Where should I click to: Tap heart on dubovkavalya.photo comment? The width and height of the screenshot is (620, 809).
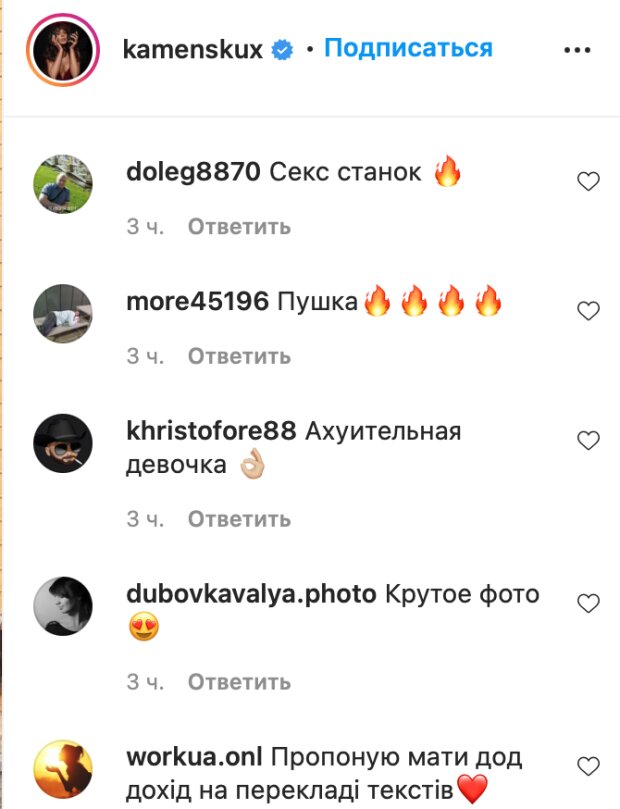point(588,604)
